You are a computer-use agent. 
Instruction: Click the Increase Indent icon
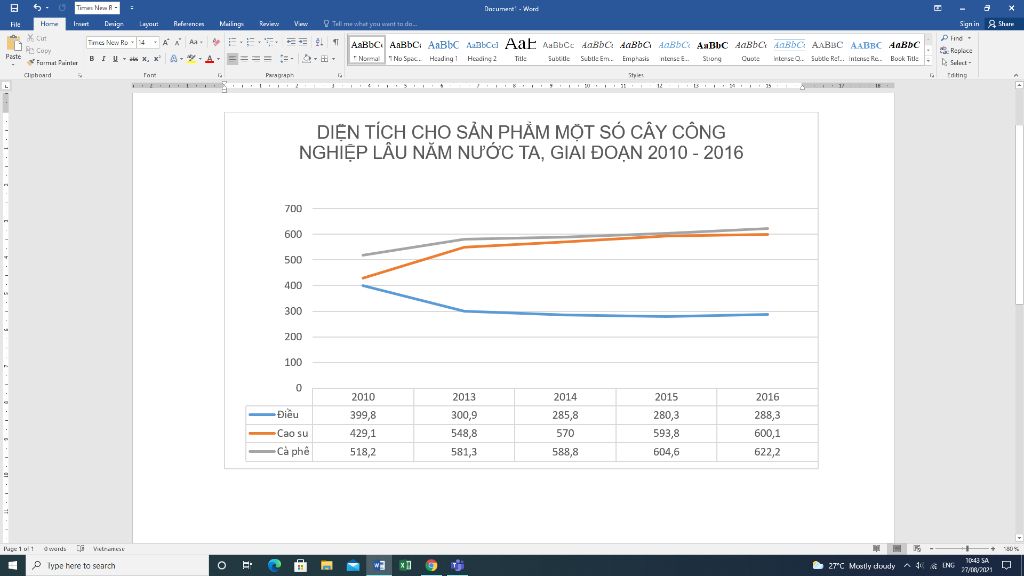click(303, 43)
